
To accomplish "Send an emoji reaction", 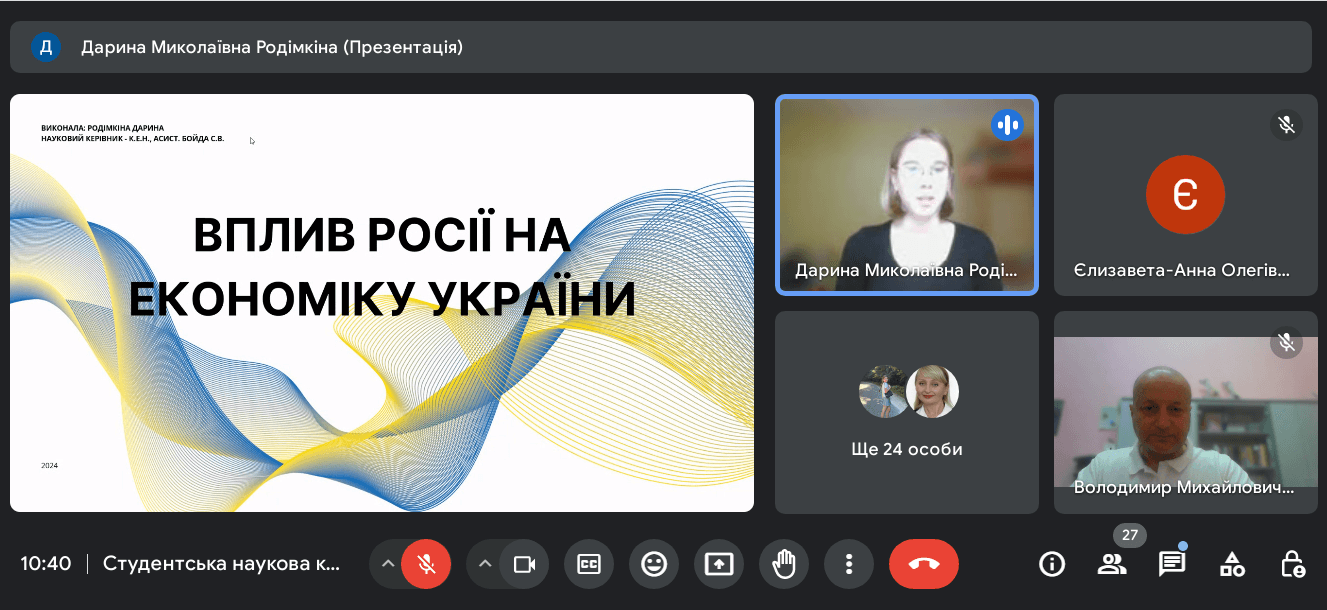I will 654,564.
